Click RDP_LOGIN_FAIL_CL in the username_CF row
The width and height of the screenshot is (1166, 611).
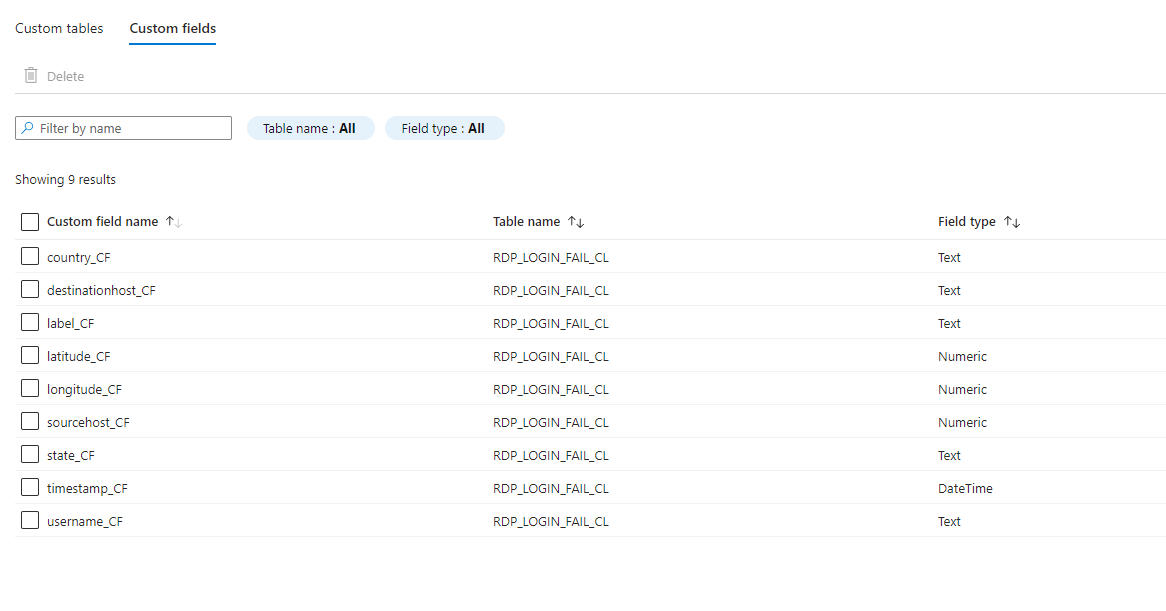tap(551, 521)
